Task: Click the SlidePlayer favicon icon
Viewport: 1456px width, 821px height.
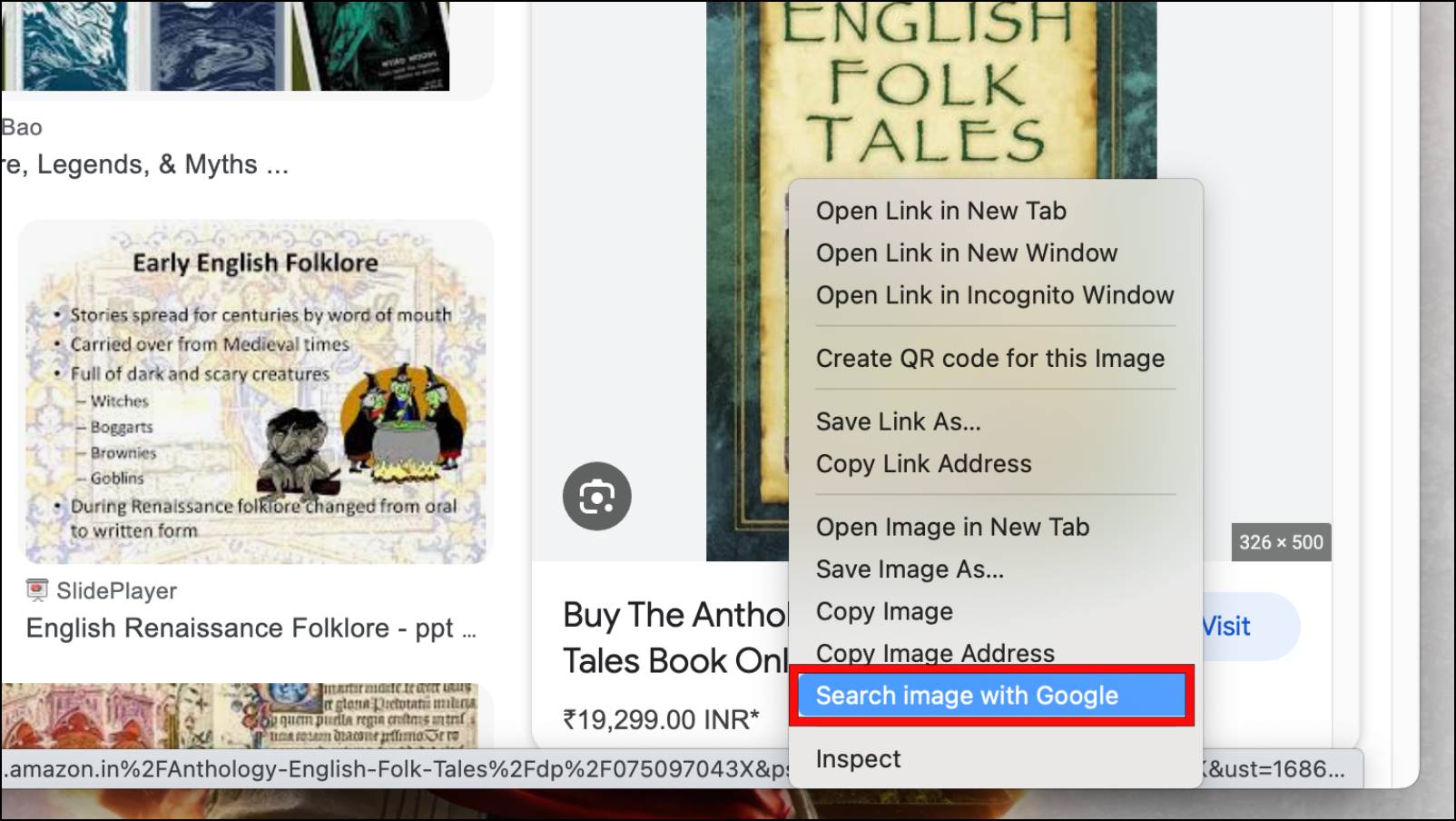Action: (36, 590)
